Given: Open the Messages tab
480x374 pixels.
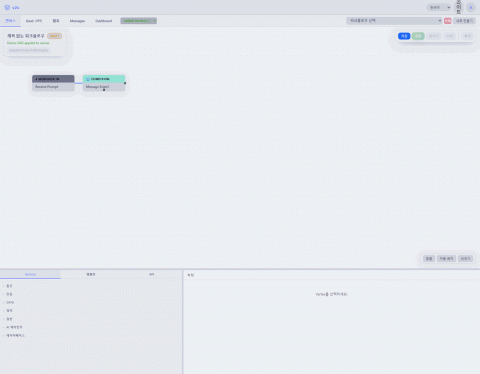Looking at the screenshot, I should [x=77, y=21].
